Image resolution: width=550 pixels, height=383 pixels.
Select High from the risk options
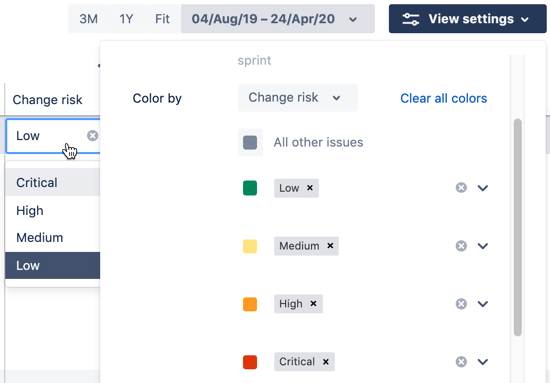pos(53,210)
